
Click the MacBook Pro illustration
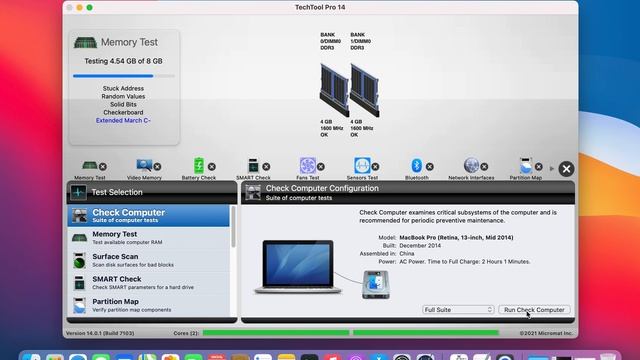coord(298,267)
